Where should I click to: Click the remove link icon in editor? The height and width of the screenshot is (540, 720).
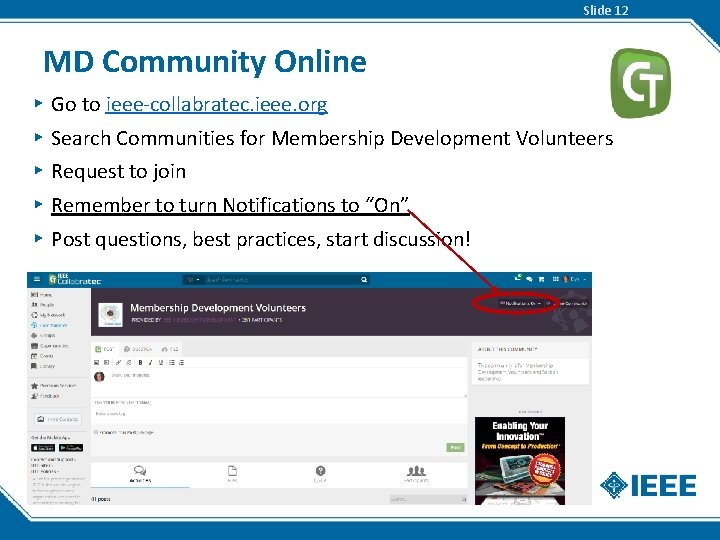tap(129, 362)
